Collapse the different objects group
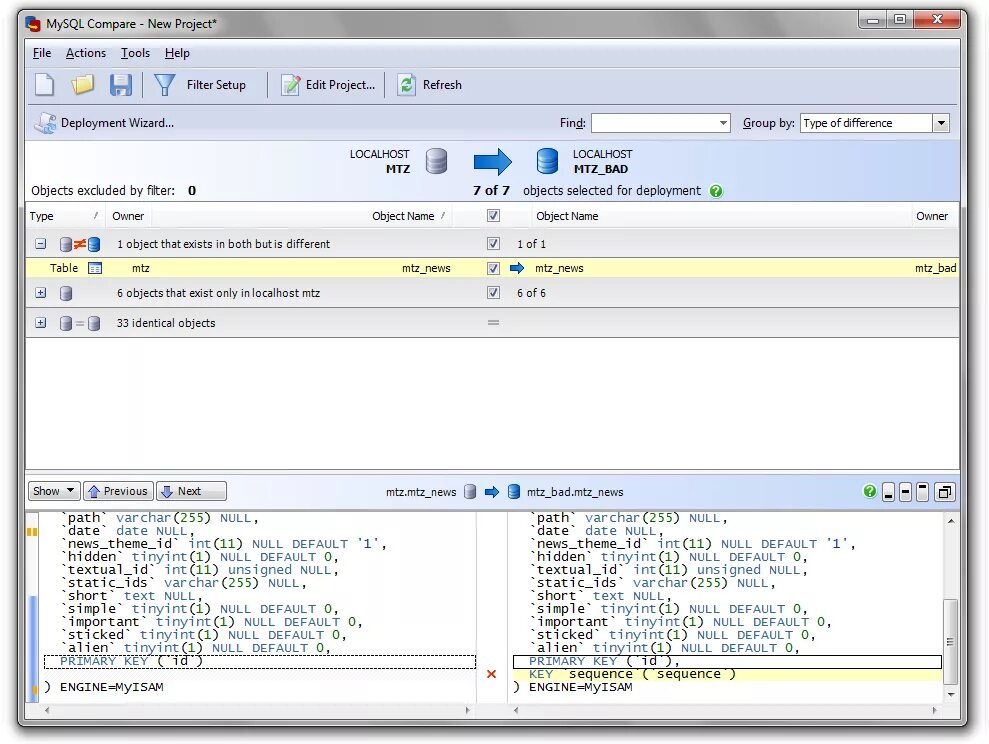This screenshot has height=744, width=989. tap(40, 243)
